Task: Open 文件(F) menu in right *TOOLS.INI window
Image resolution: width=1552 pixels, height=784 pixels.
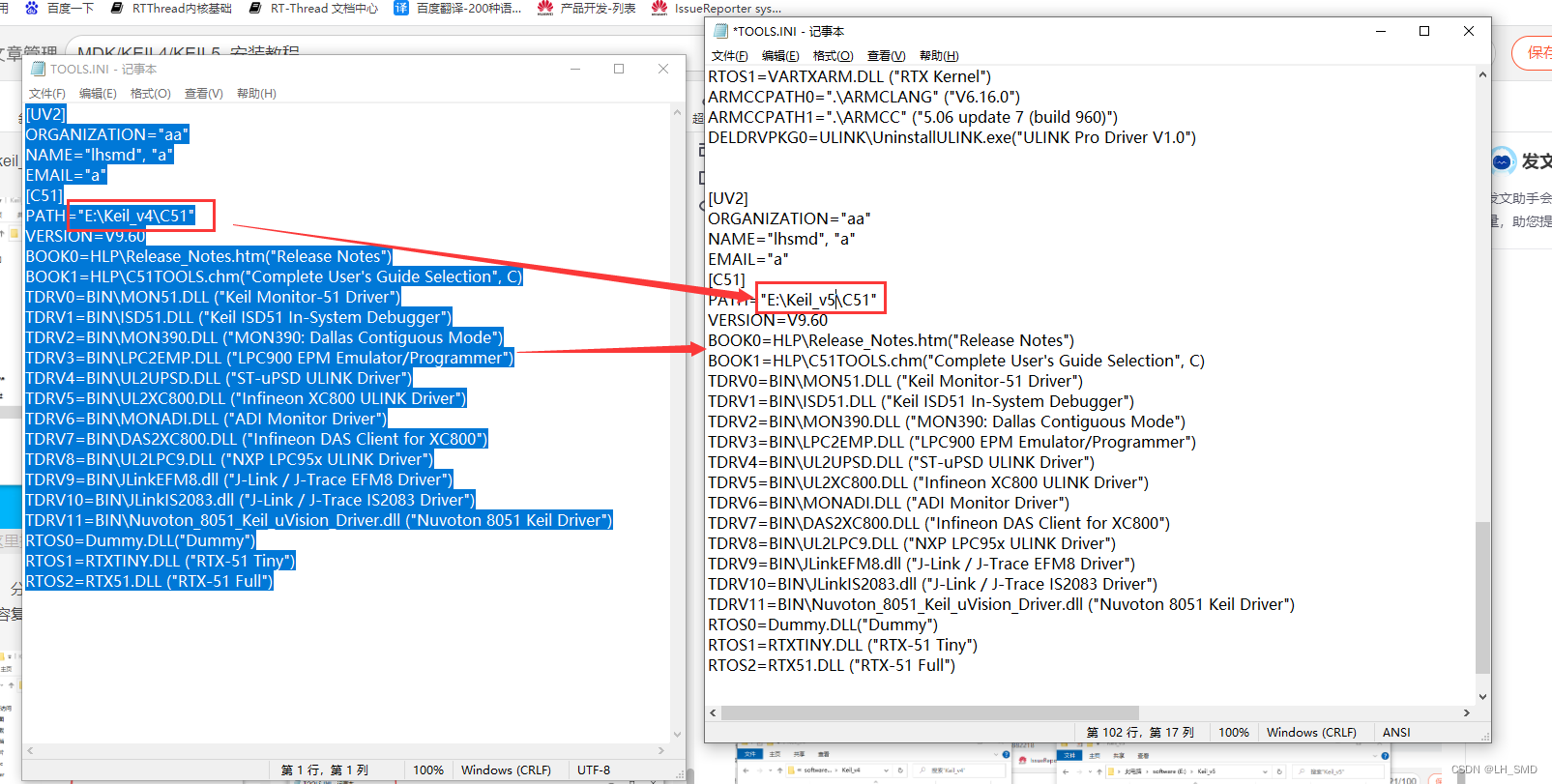Action: point(730,56)
